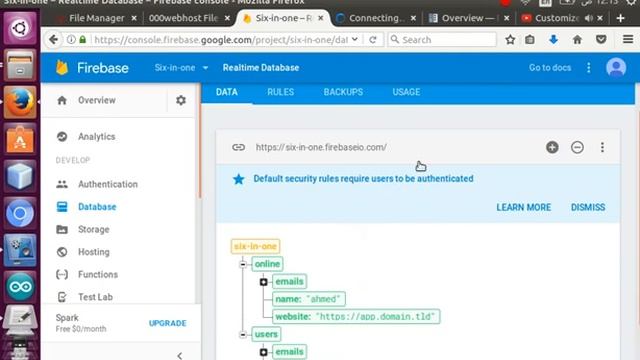
Task: Click the Analytics icon in sidebar
Action: (62, 137)
